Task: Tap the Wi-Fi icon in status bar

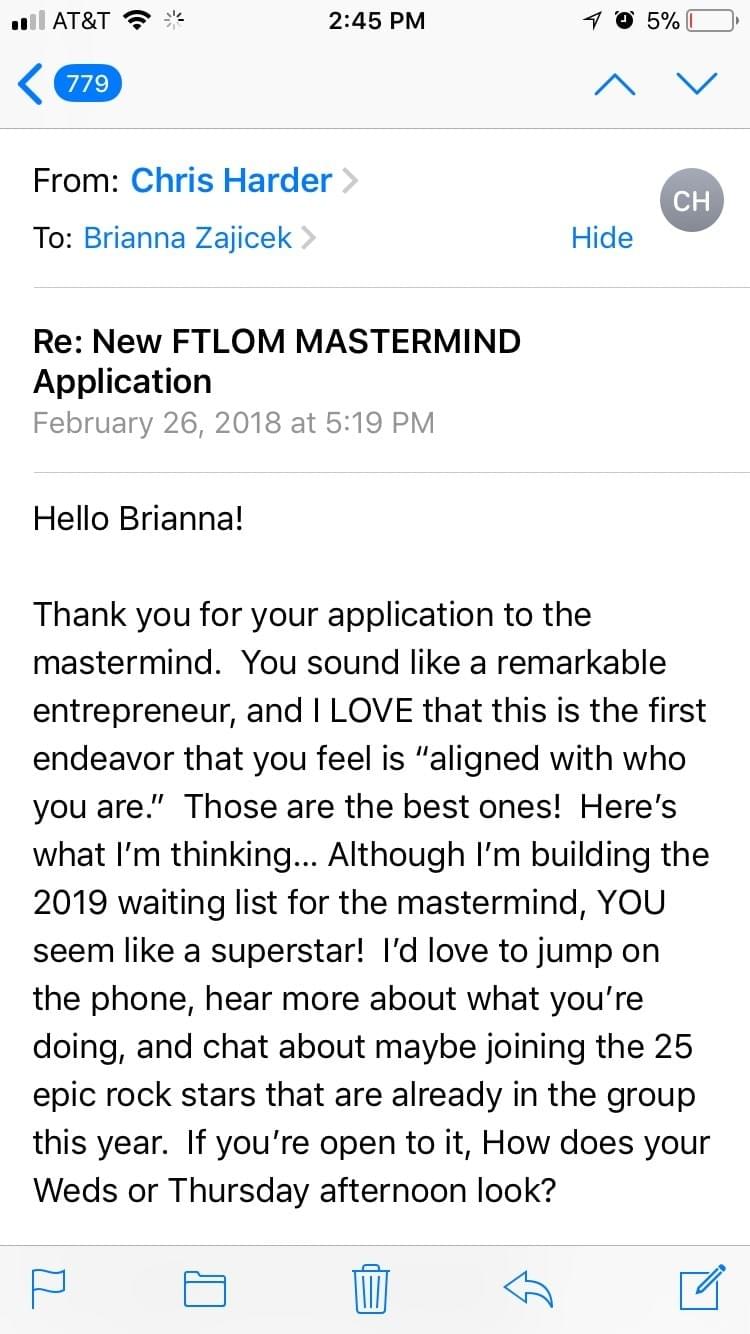Action: 134,21
